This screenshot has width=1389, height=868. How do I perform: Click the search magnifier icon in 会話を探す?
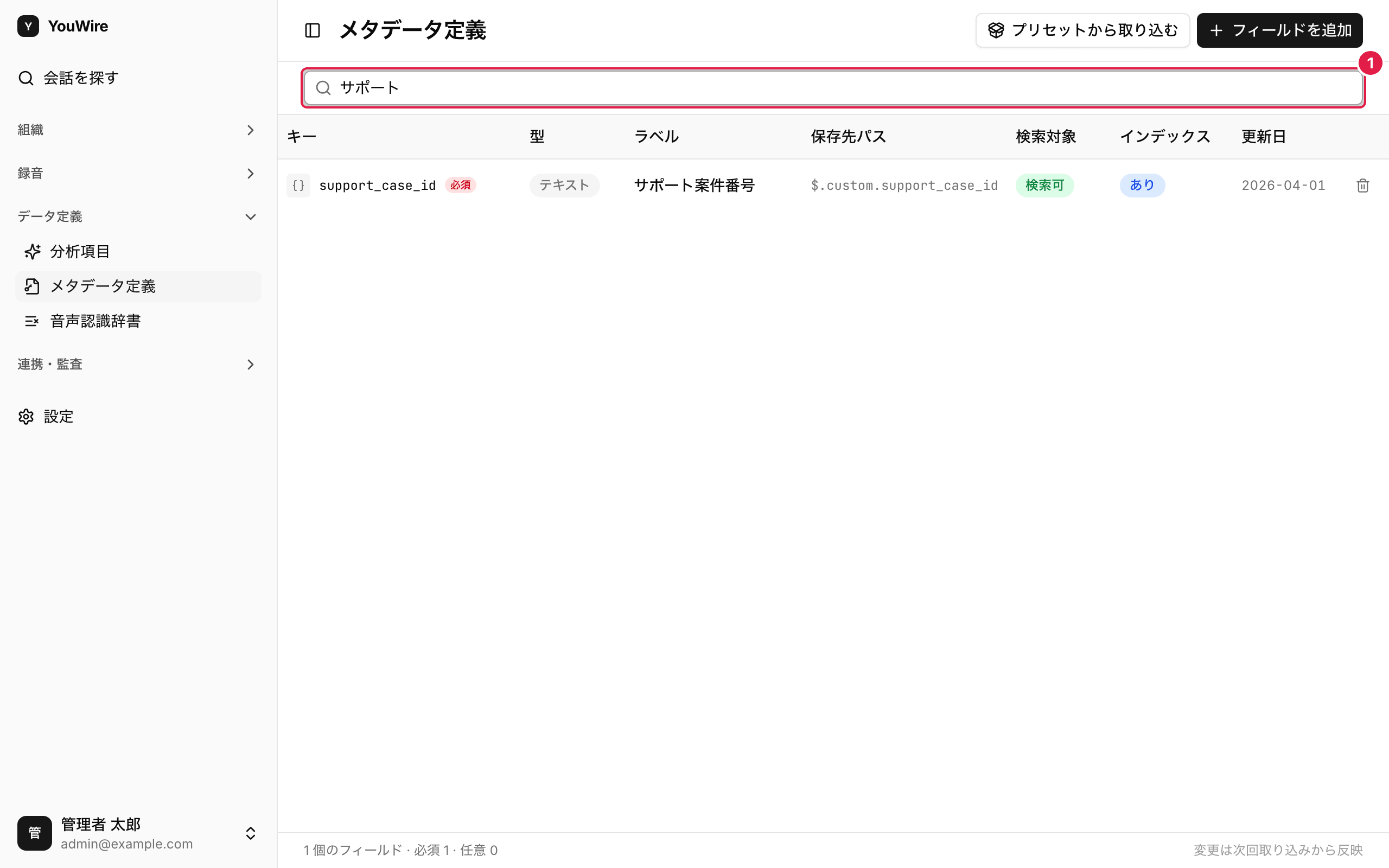click(x=26, y=78)
